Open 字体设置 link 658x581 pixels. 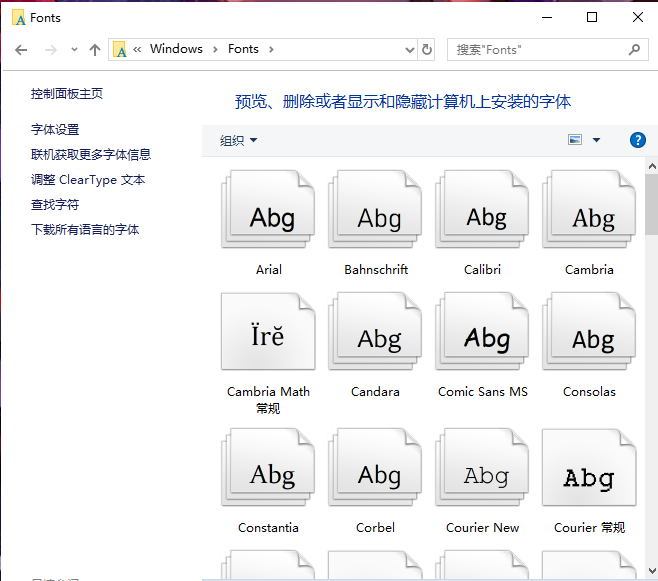coord(55,130)
